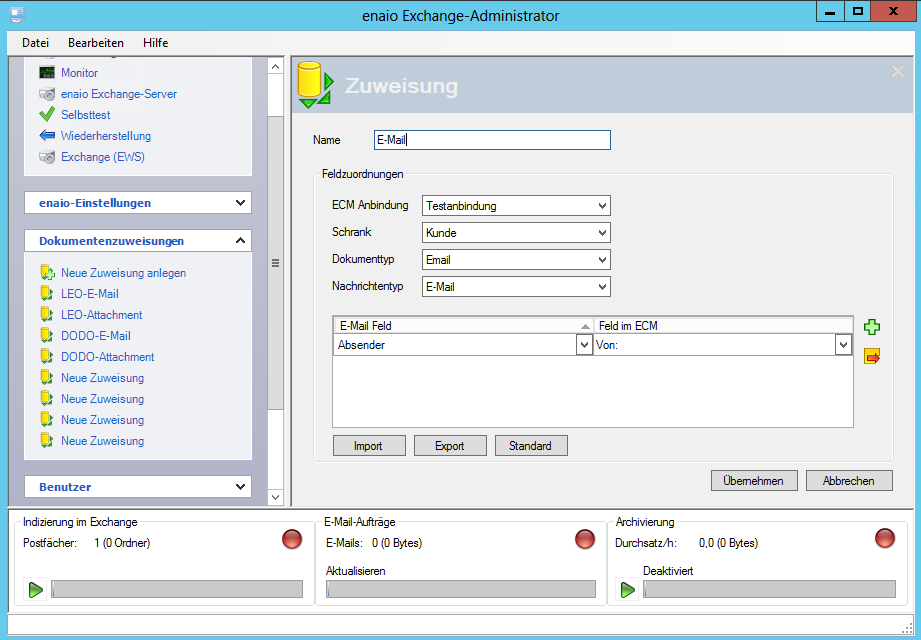
Task: Click the Monitor icon in the sidebar
Action: 47,73
